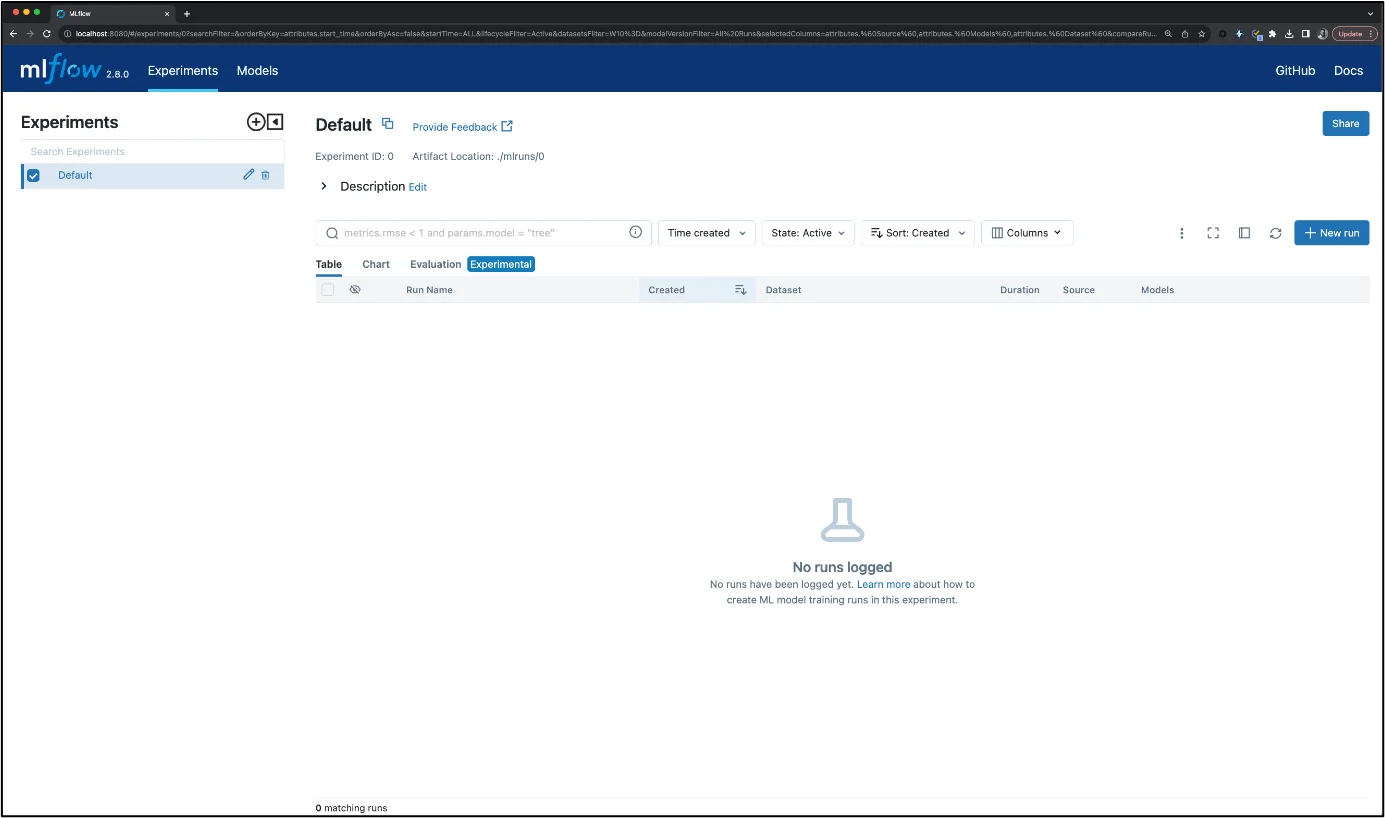Open the Sort: Created dropdown
1385x818 pixels.
click(x=917, y=233)
